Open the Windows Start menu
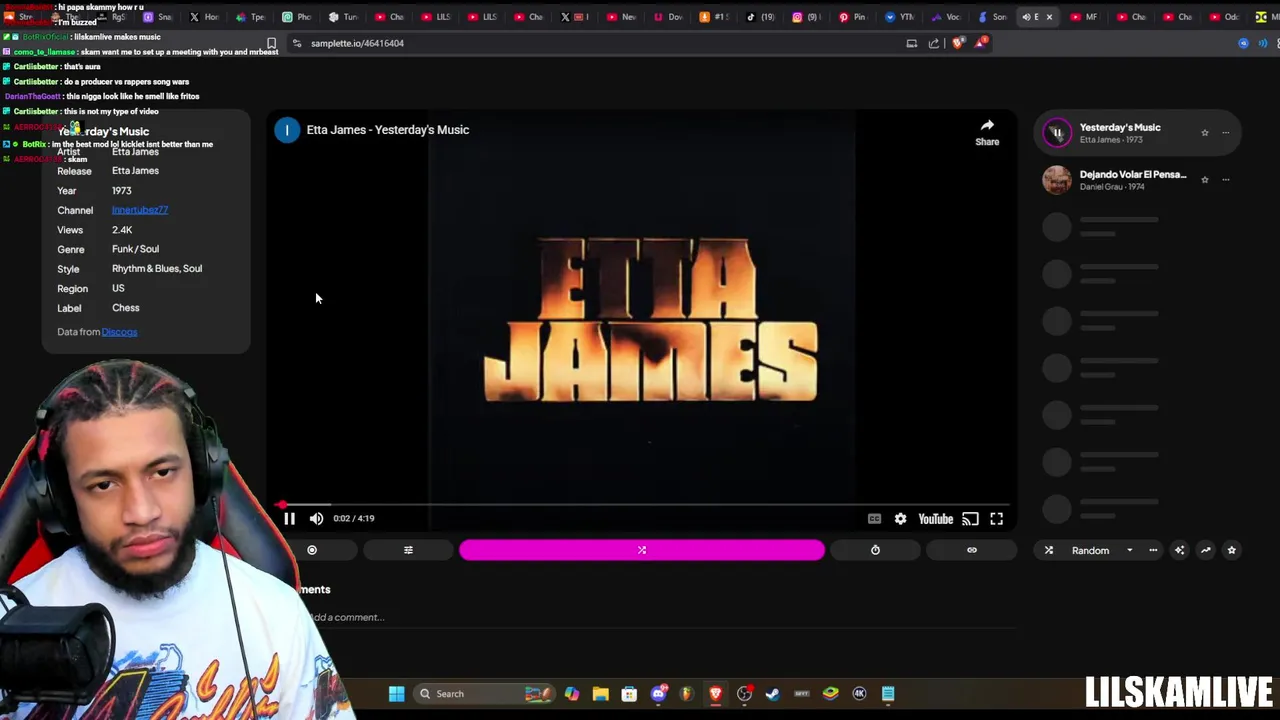1280x720 pixels. 397,694
